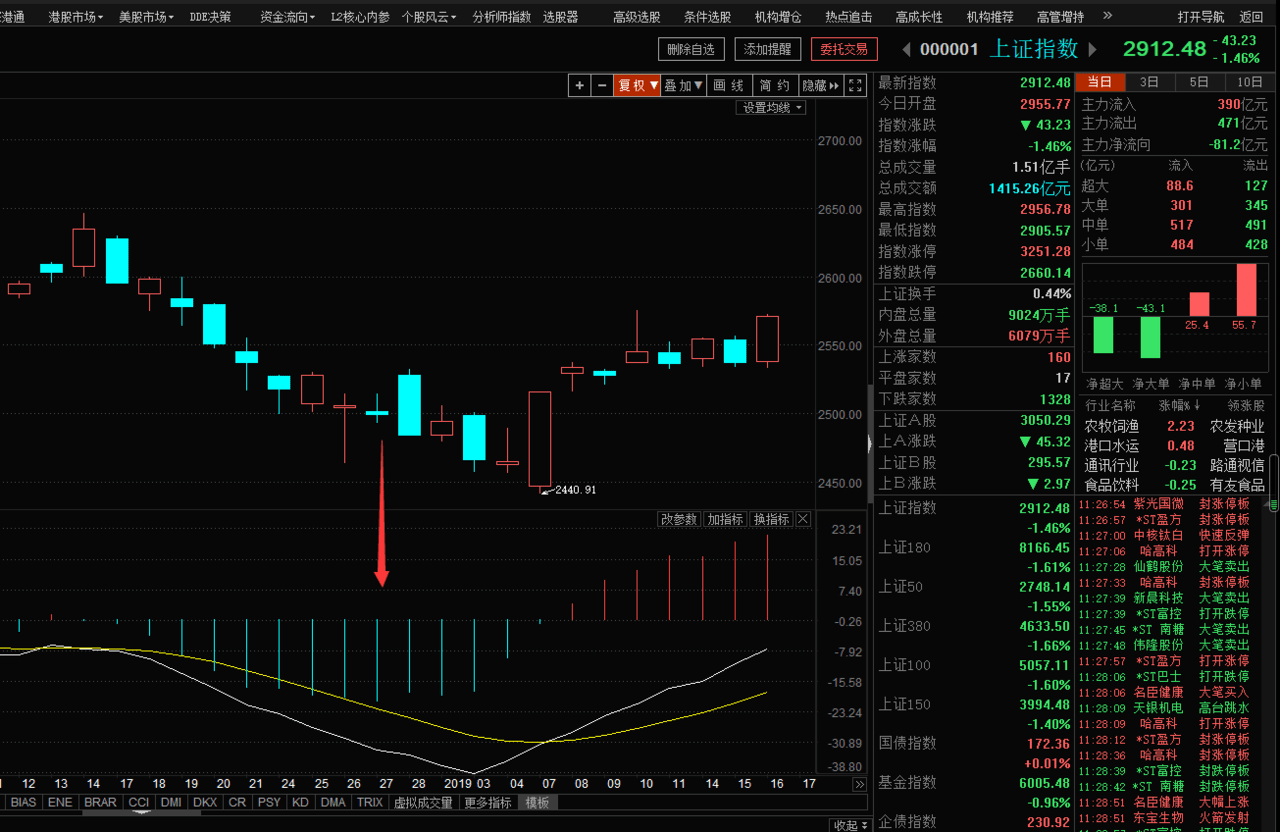Open 资金流向 menu
Image resolution: width=1280 pixels, height=832 pixels.
[x=288, y=17]
